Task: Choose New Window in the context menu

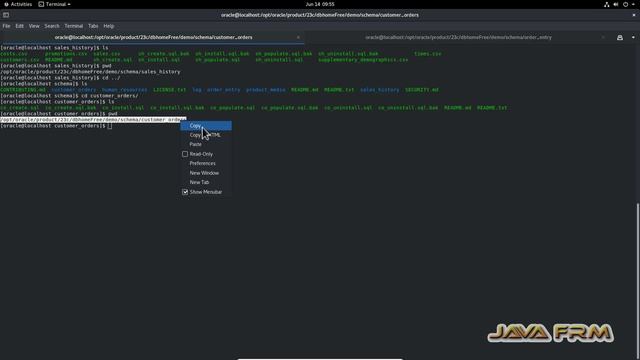Action: pos(206,173)
